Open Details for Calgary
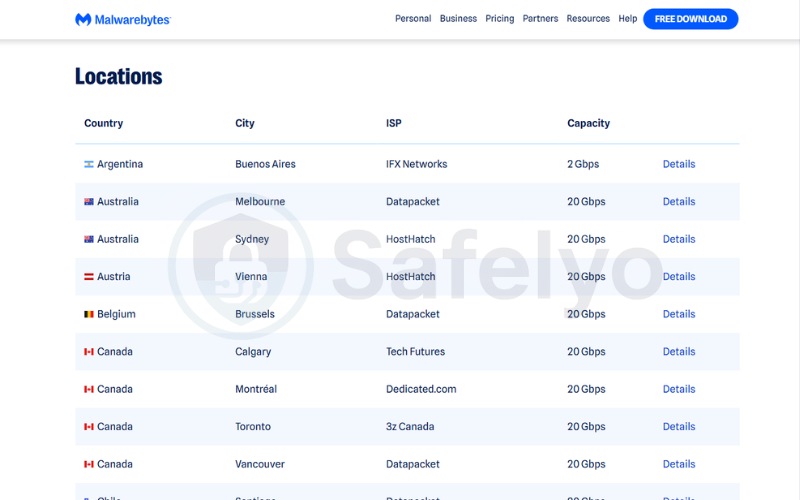Screen dimensions: 800x500 click(679, 352)
